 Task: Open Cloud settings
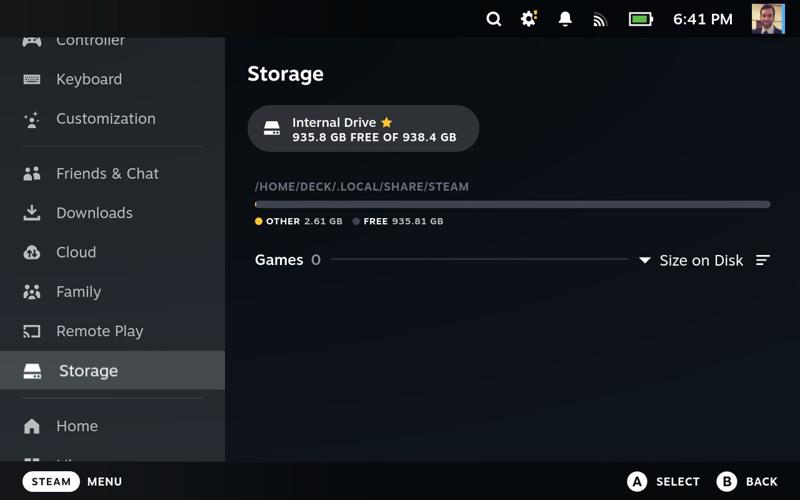pos(112,252)
